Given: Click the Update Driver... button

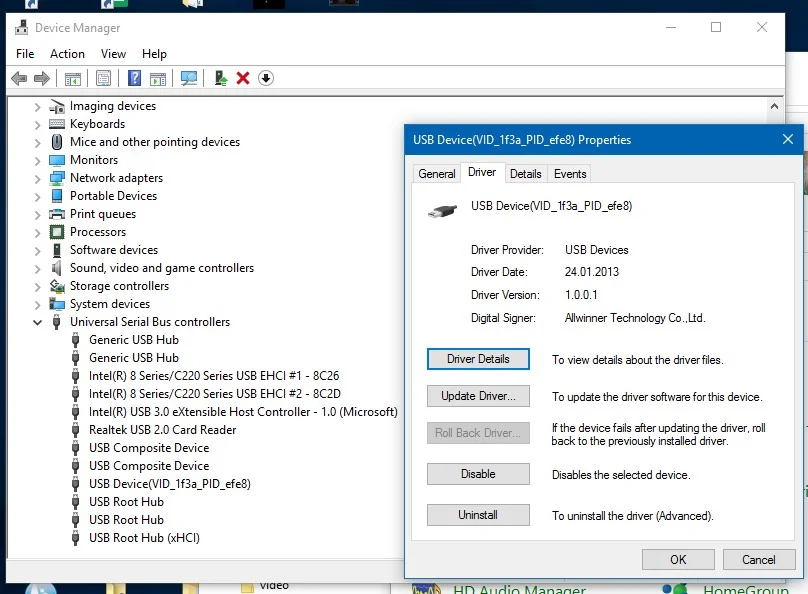Looking at the screenshot, I should tap(478, 396).
